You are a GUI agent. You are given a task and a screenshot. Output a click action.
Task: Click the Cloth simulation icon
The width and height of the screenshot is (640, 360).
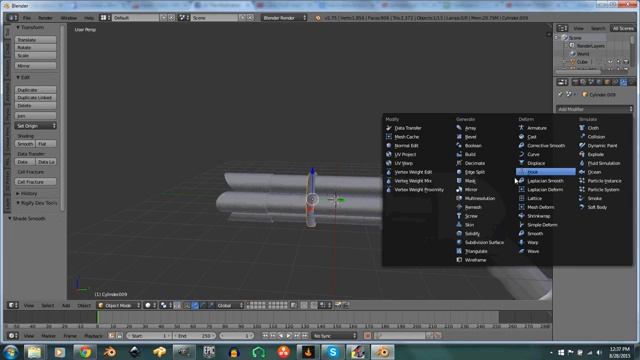(x=582, y=128)
